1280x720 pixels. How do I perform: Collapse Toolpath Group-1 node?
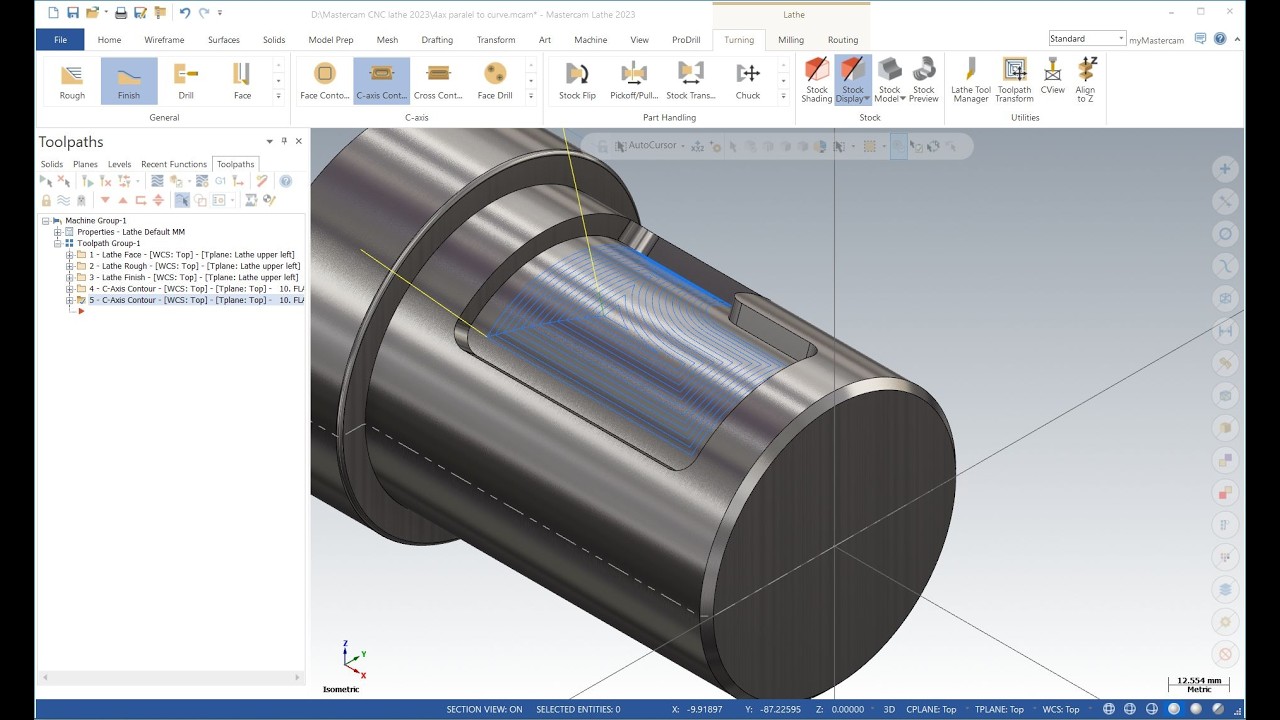pyautogui.click(x=58, y=243)
